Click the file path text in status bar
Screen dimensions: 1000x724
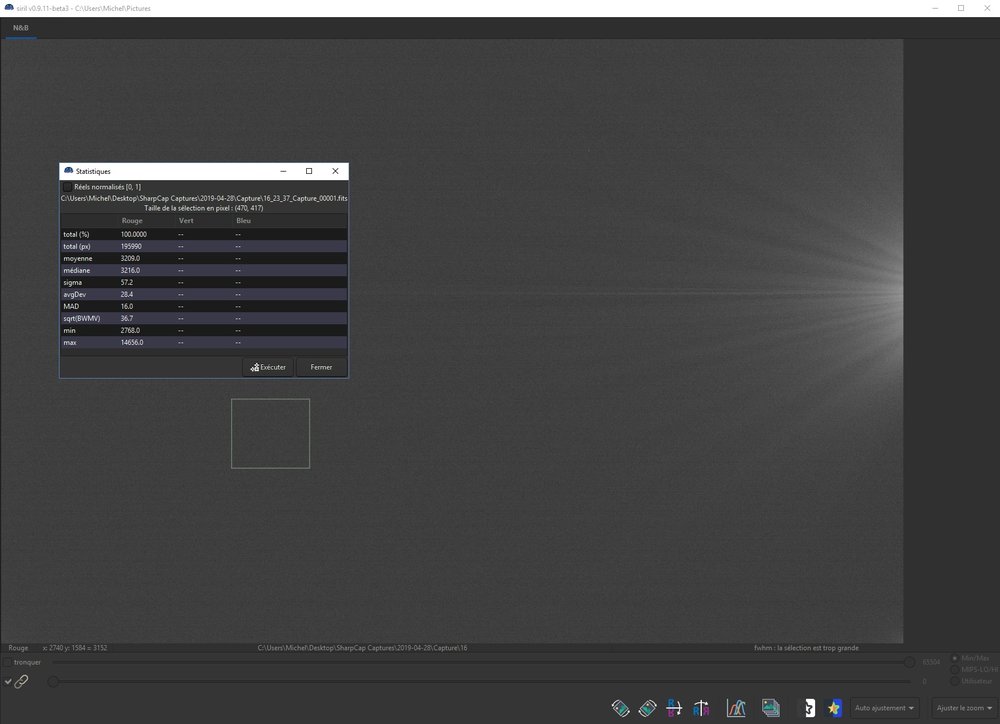point(362,648)
